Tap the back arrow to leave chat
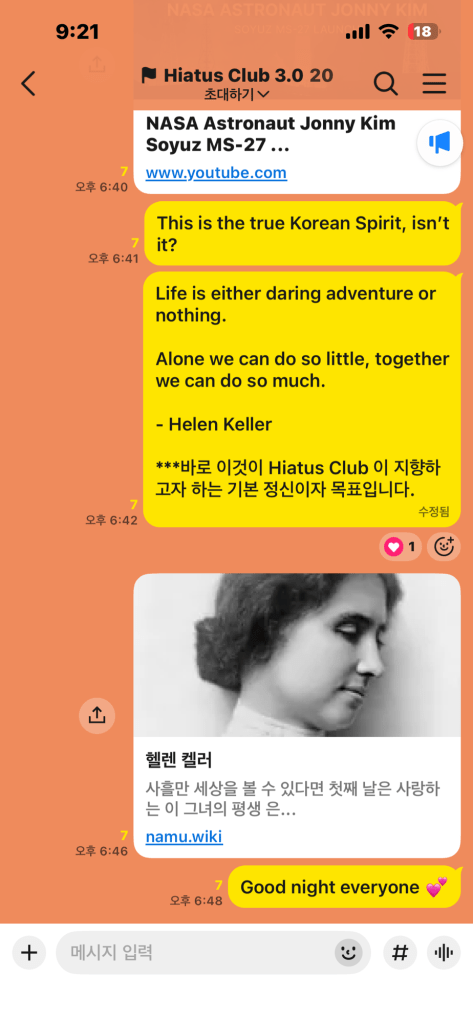 click(28, 84)
